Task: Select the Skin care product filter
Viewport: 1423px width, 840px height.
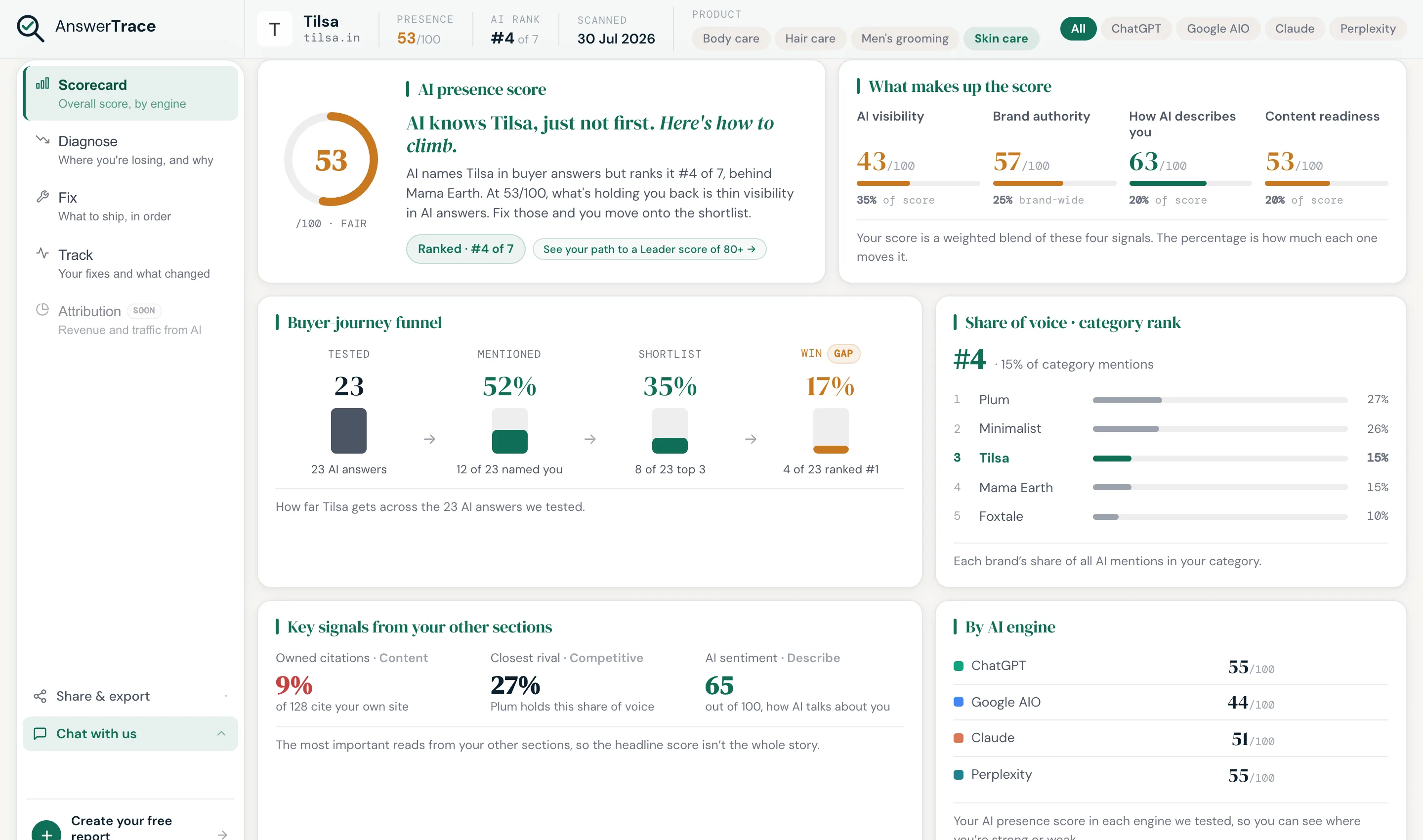Action: [1001, 39]
